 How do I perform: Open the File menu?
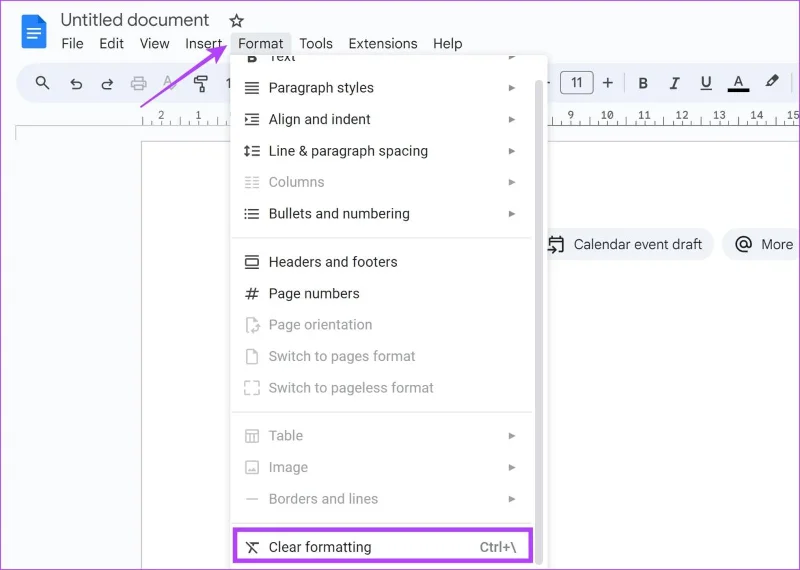pos(72,44)
